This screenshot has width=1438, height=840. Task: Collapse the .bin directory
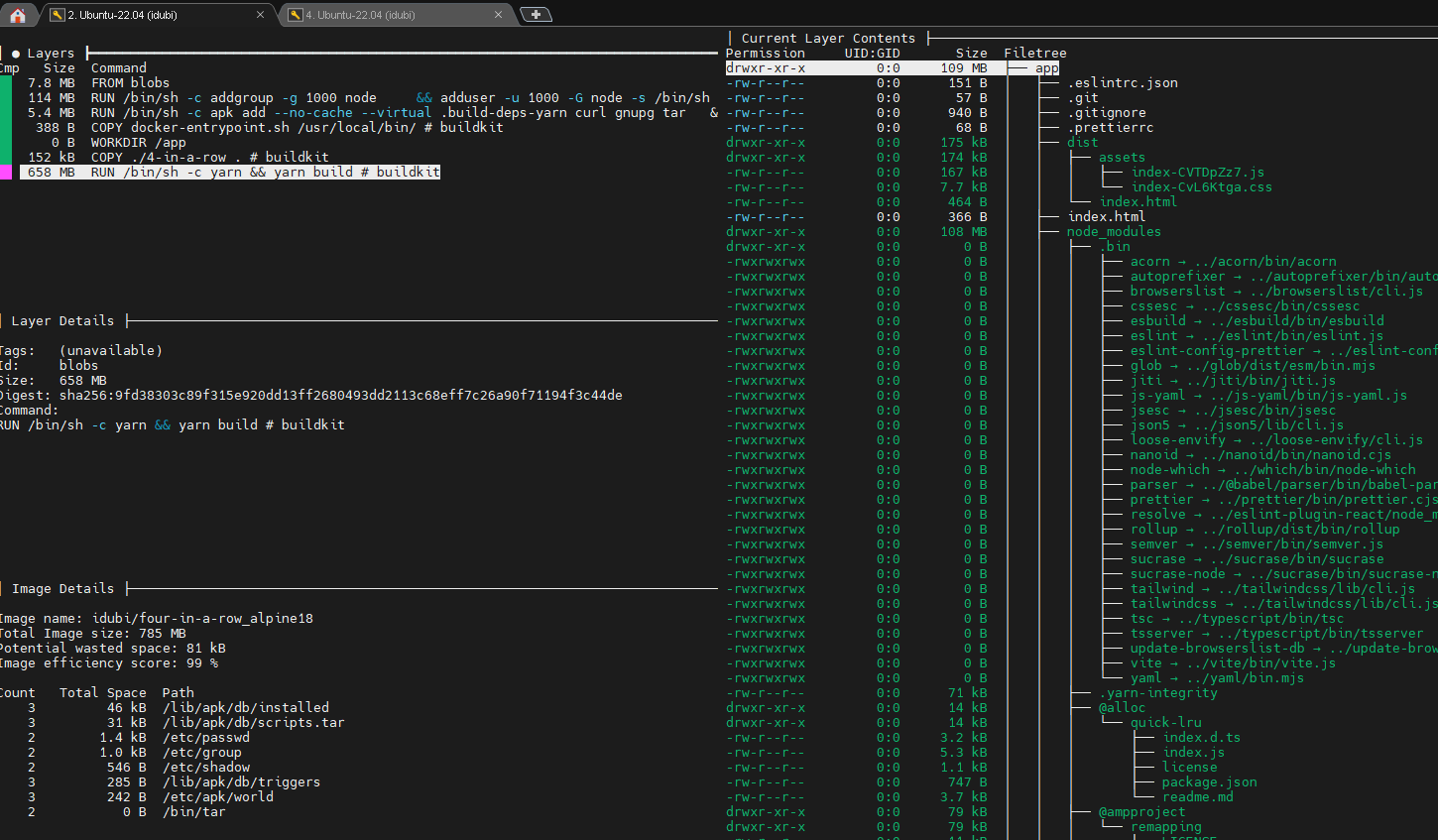click(x=1115, y=246)
